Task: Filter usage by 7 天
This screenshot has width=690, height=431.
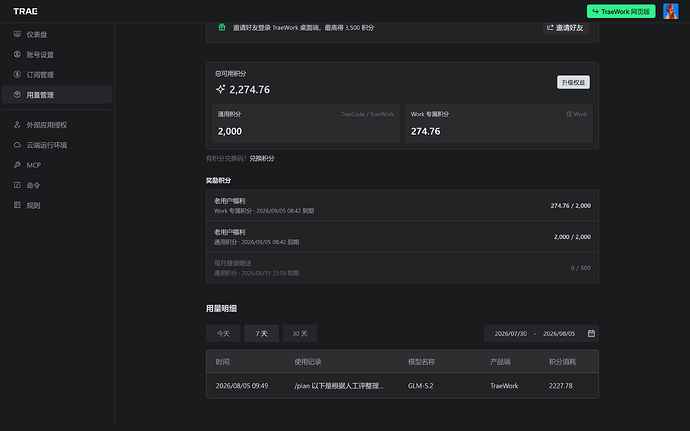Action: click(x=261, y=333)
